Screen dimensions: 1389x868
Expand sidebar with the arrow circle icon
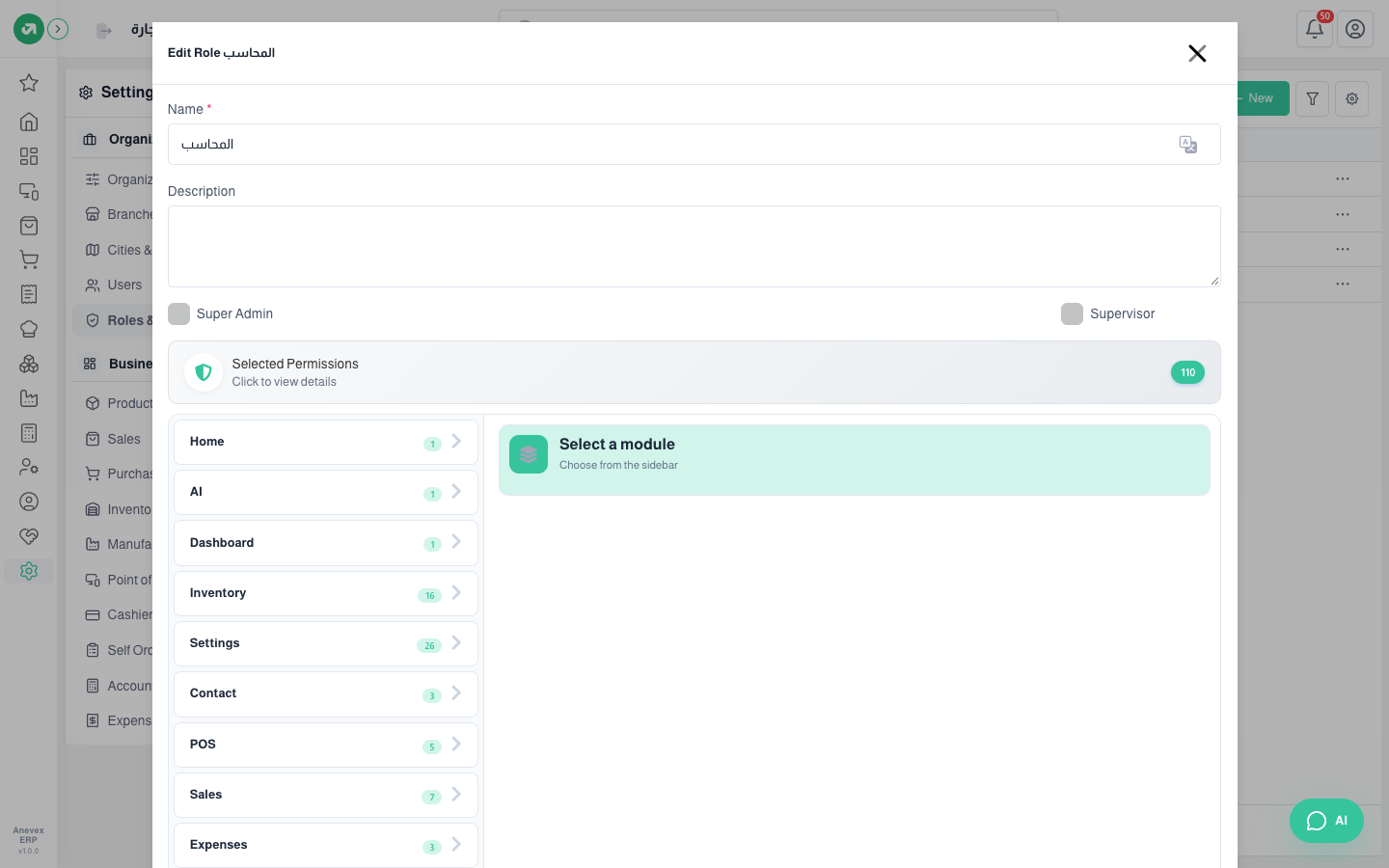[58, 29]
